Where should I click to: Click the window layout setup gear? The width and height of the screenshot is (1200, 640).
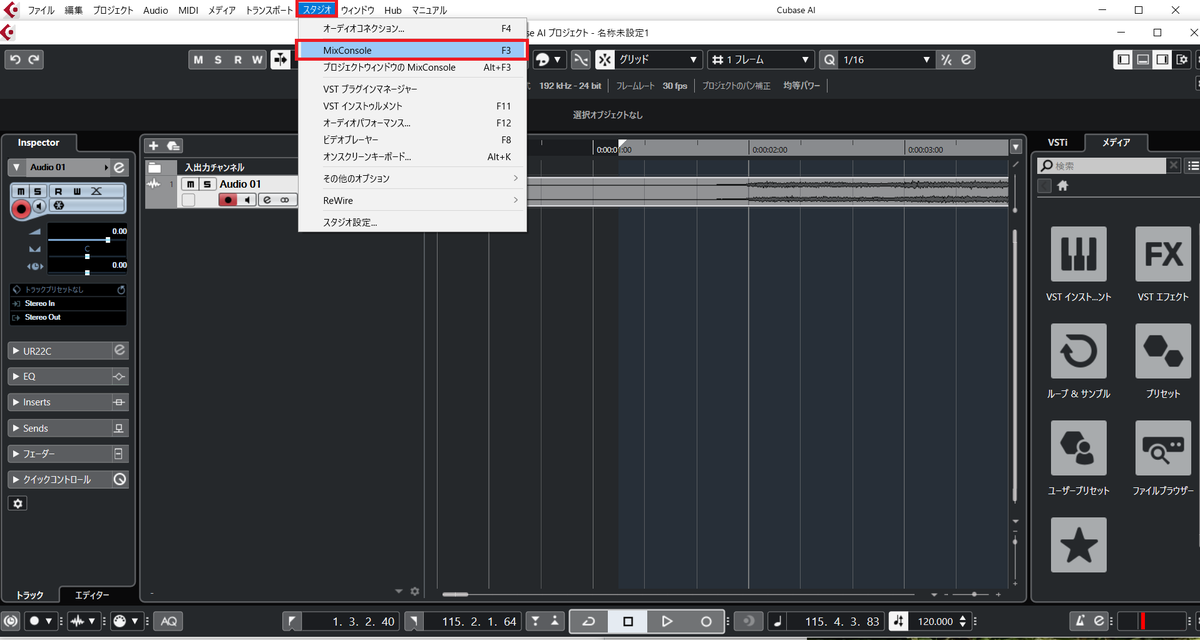pyautogui.click(x=1183, y=60)
